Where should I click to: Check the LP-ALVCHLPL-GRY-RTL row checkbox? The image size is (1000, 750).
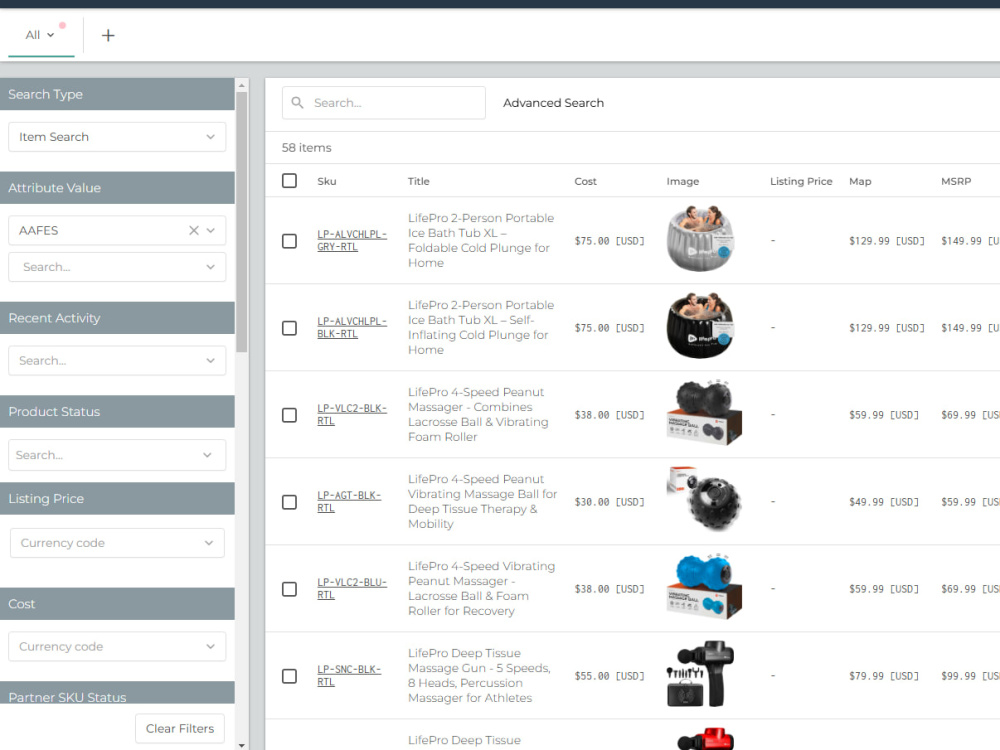point(290,241)
